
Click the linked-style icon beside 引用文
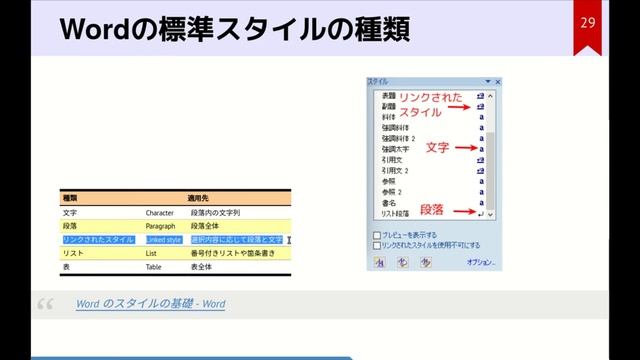(x=480, y=160)
